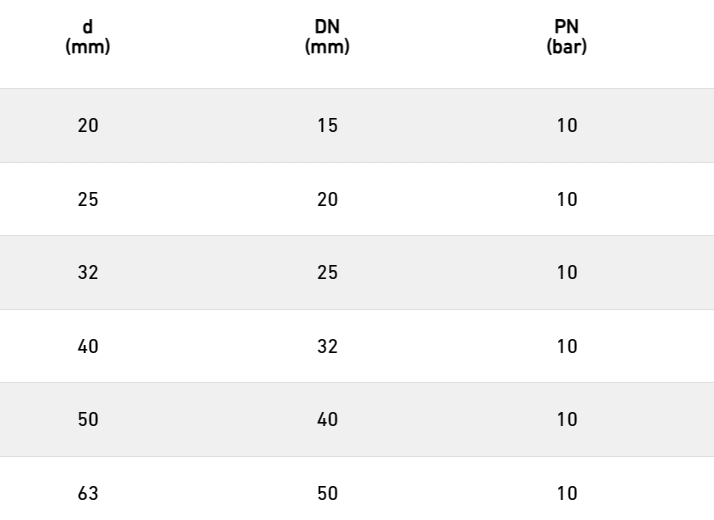Select the d value 20 cell
This screenshot has height=520, width=714.
tap(88, 126)
